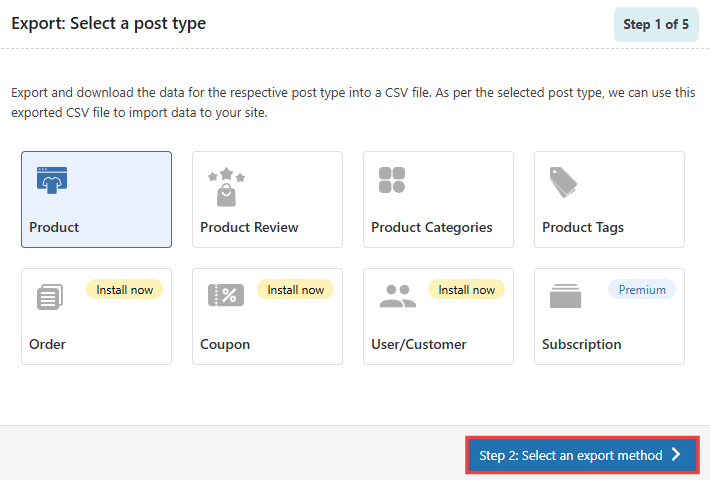Click the Subscription stack icon

565,296
